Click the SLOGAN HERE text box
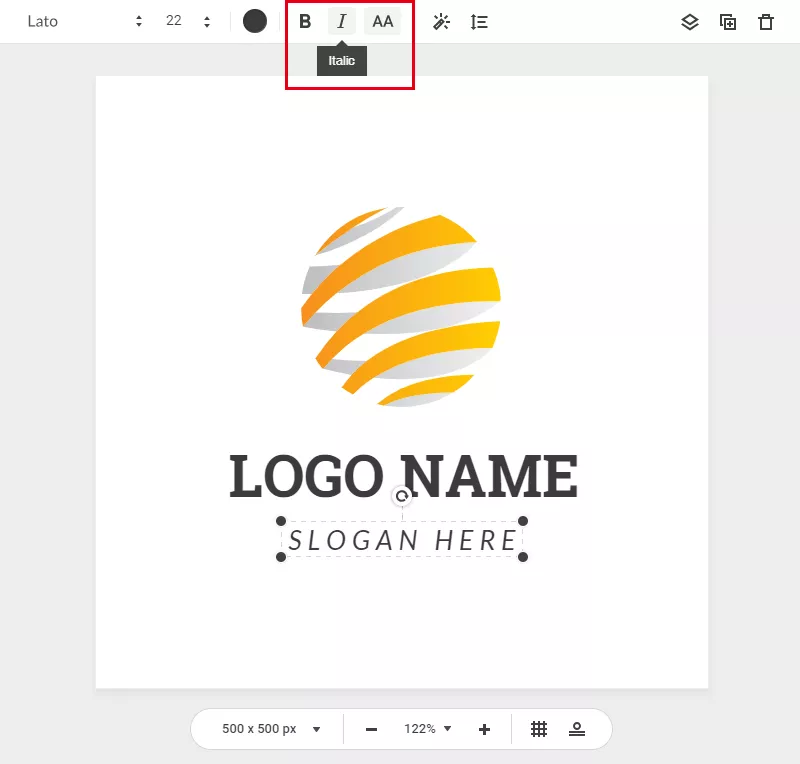800x764 pixels. (x=403, y=541)
